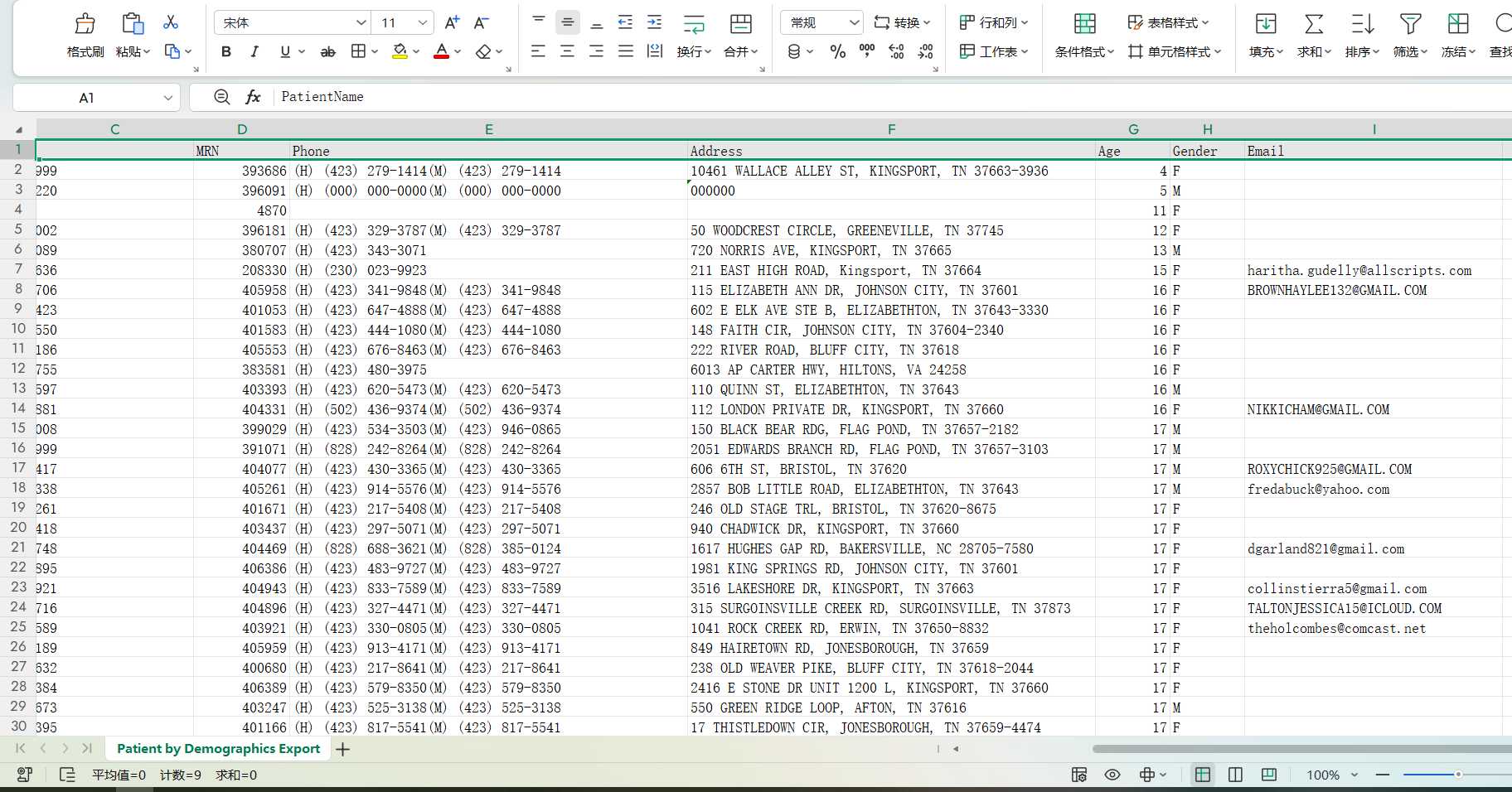Click the horizontal scrollbar thumb

coord(1302,749)
